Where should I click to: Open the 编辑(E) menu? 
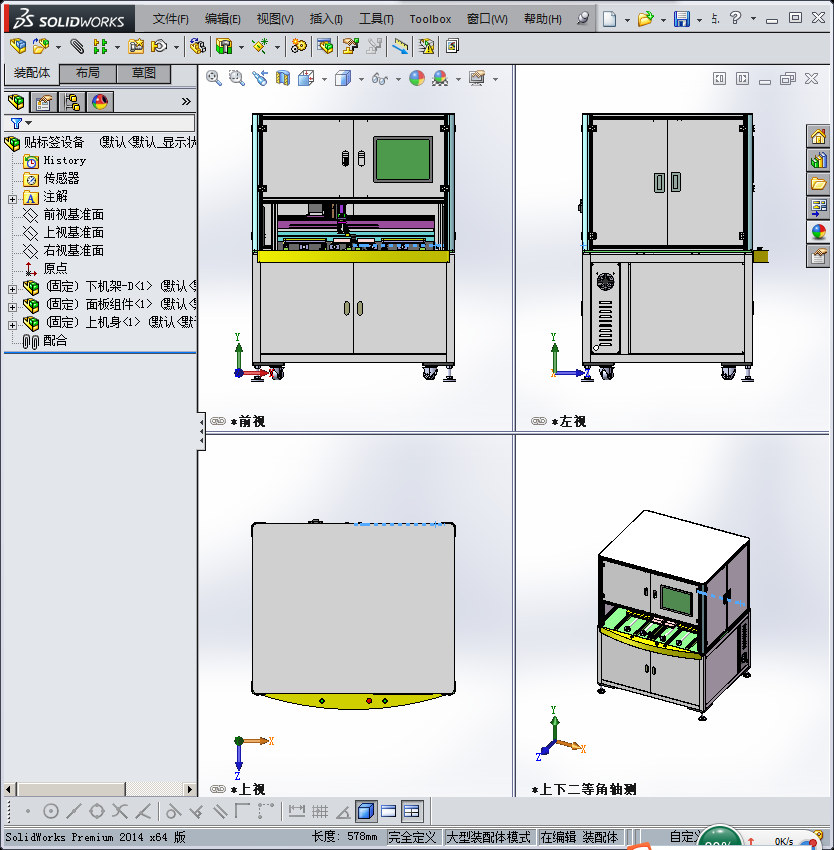tap(223, 19)
